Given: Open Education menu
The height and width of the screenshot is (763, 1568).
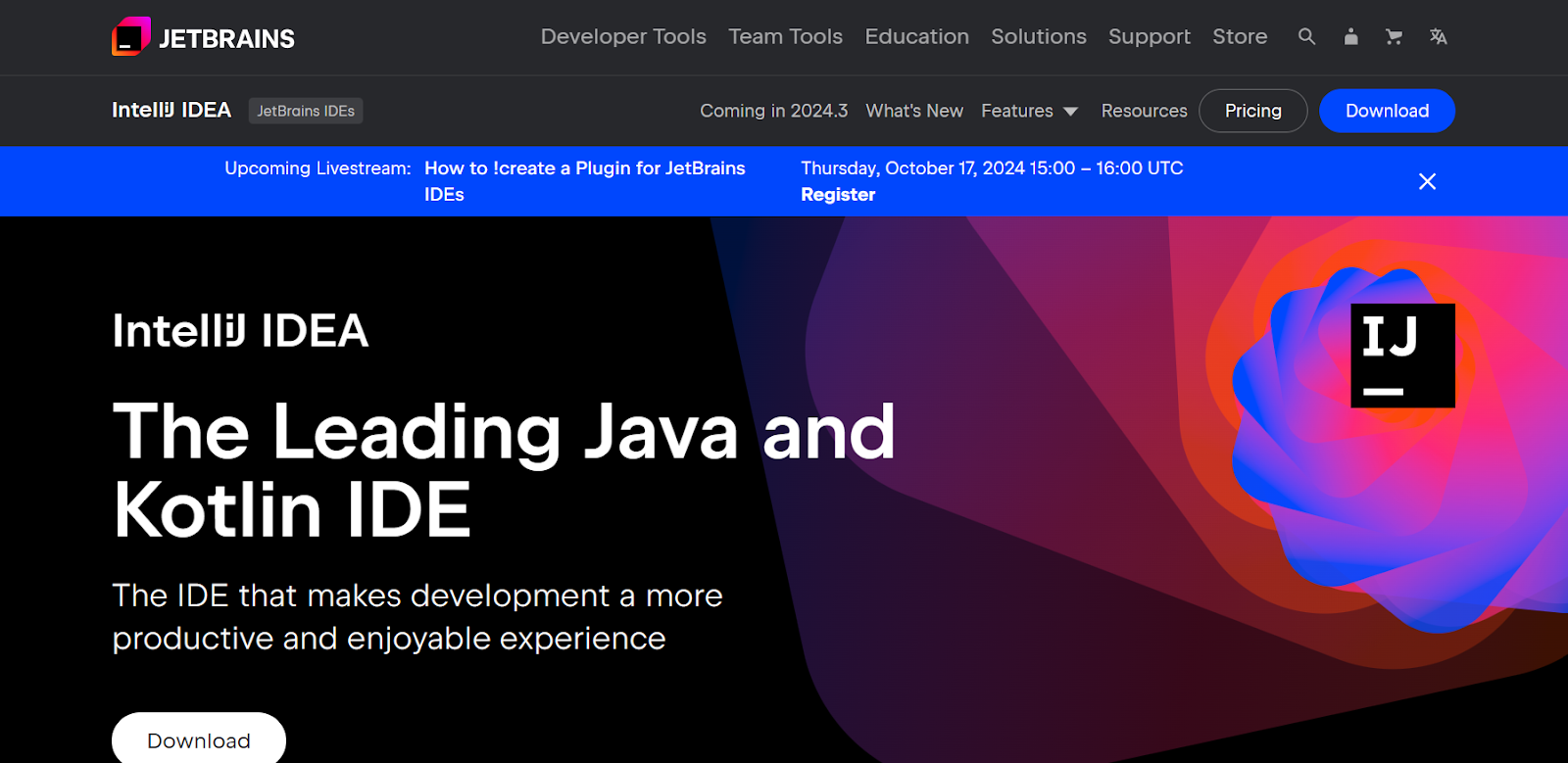Looking at the screenshot, I should (916, 36).
